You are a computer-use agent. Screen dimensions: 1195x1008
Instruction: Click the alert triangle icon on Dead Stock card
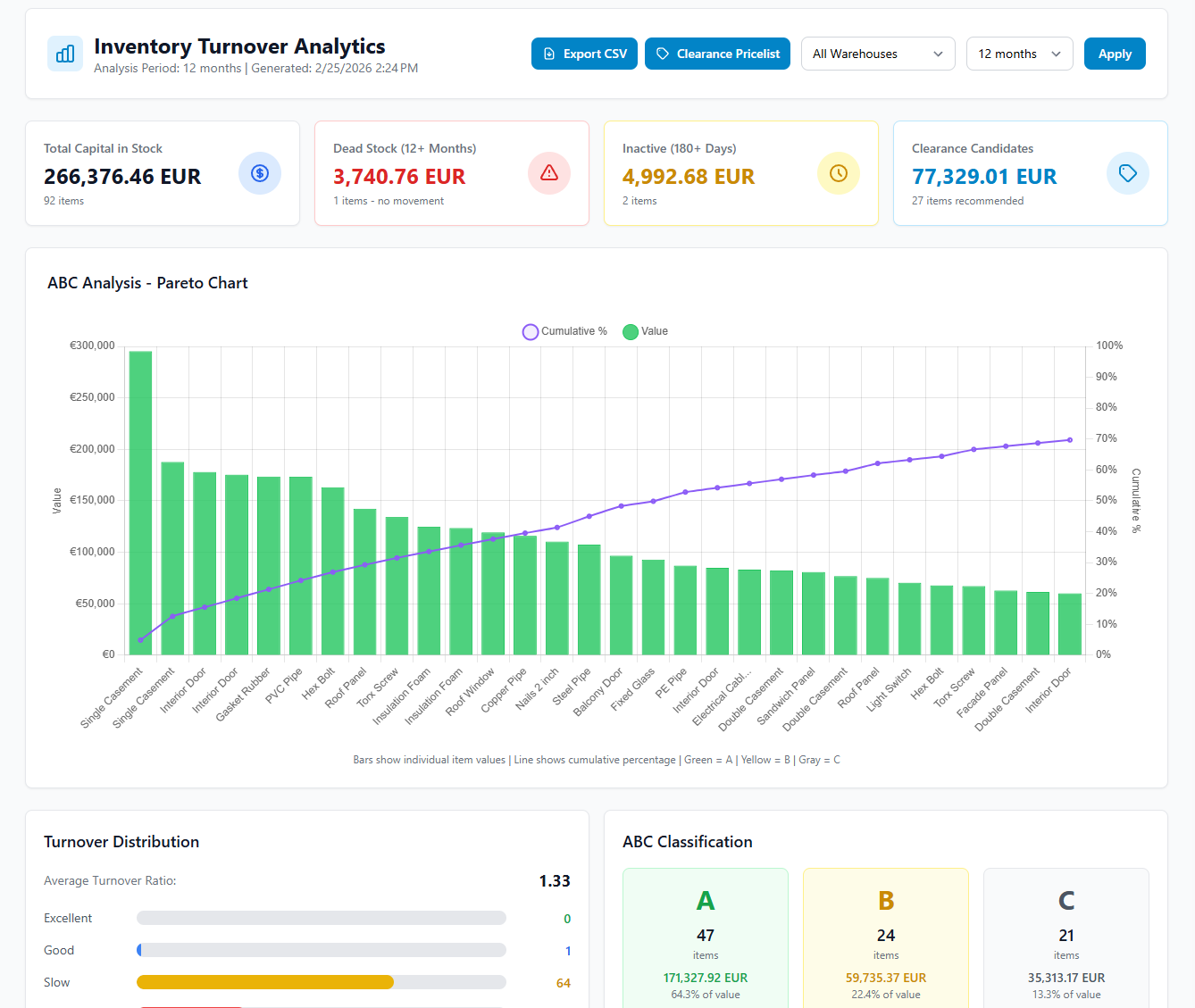(549, 173)
